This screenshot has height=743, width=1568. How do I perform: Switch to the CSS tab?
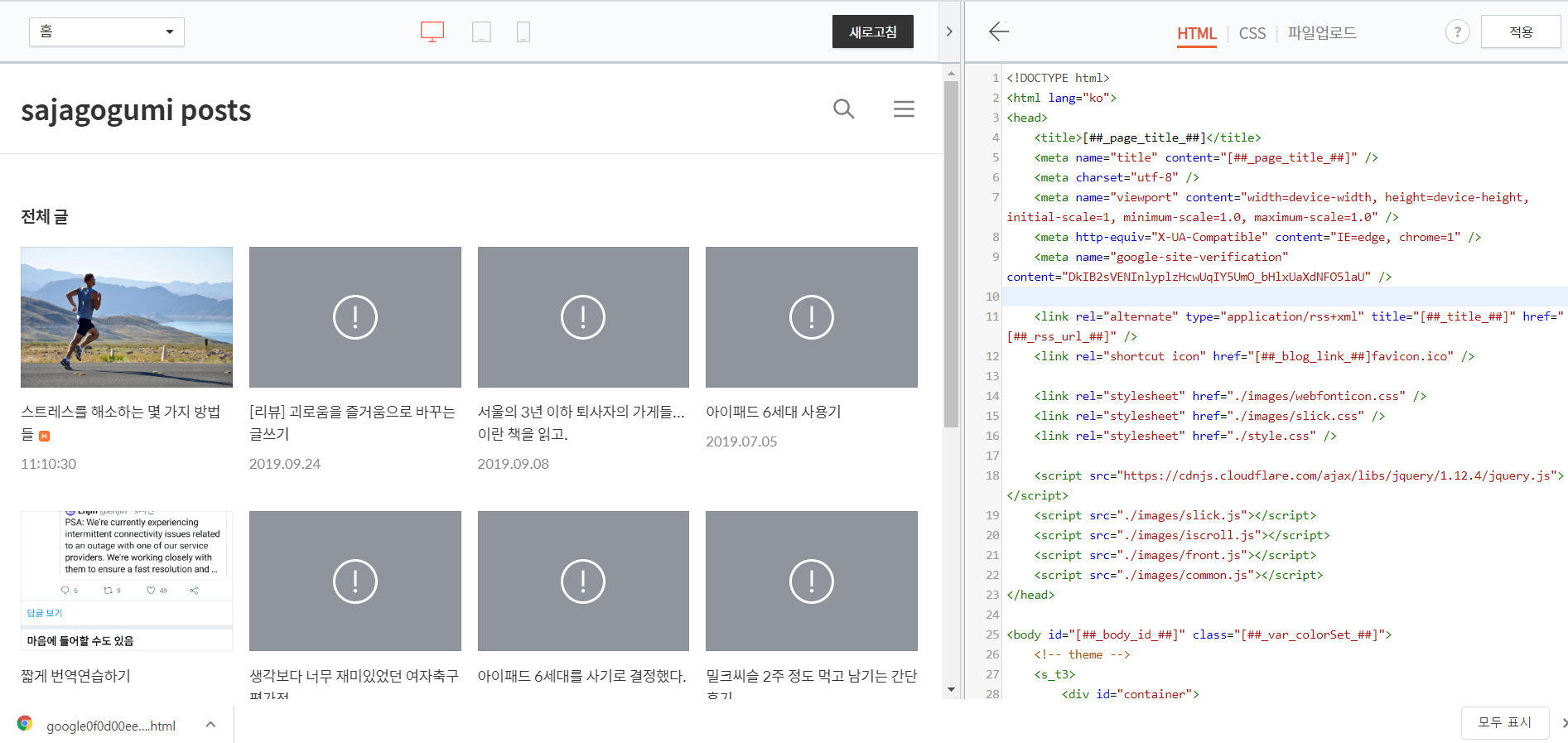click(x=1252, y=33)
